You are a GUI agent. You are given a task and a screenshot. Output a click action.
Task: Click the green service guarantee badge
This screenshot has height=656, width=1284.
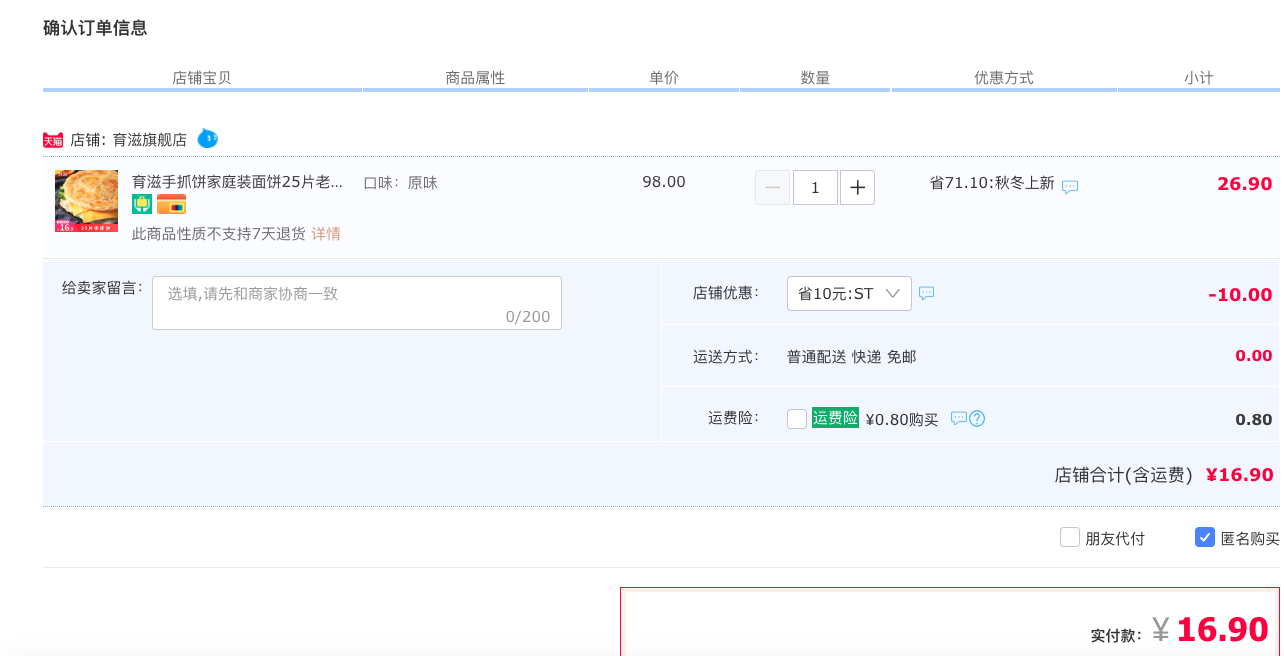point(142,204)
